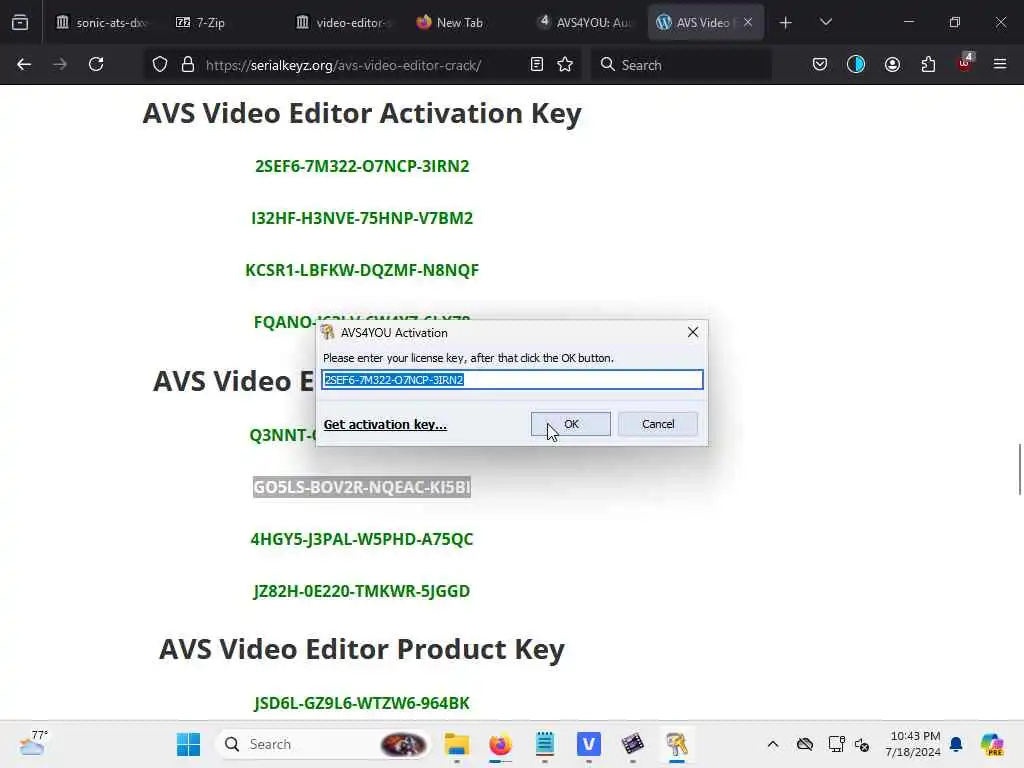Image resolution: width=1024 pixels, height=768 pixels.
Task: Open the AVS Video Editor taskbar icon
Action: tap(632, 744)
